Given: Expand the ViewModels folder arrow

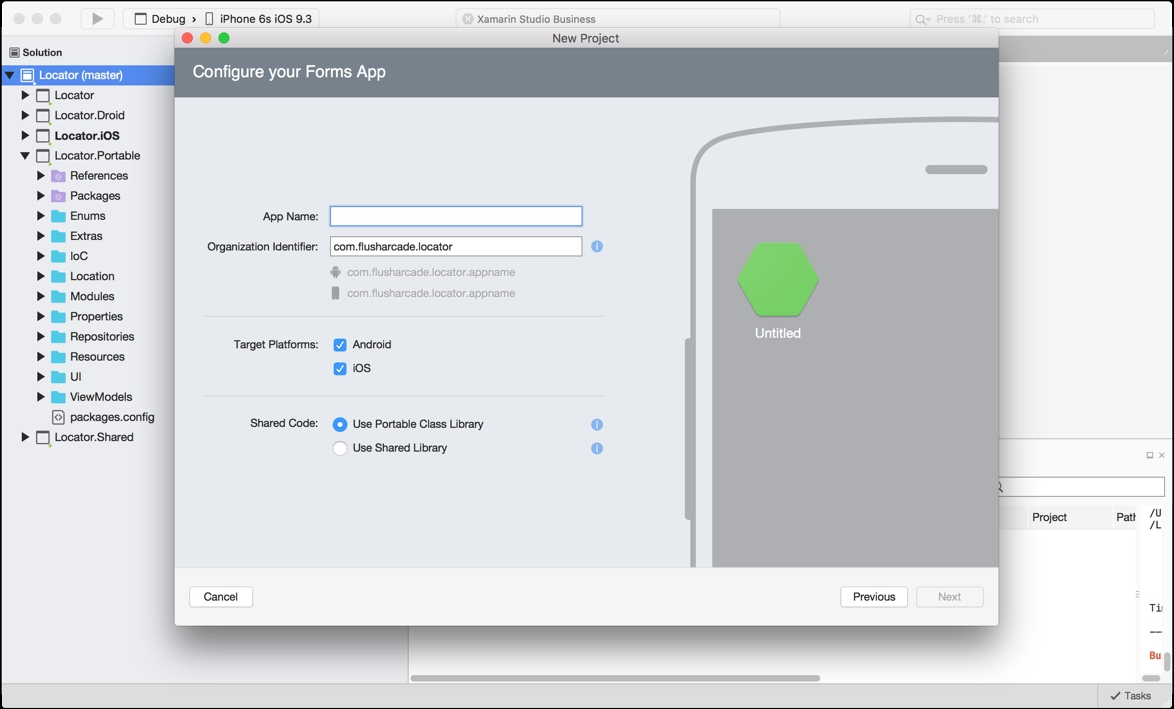Looking at the screenshot, I should coord(41,397).
